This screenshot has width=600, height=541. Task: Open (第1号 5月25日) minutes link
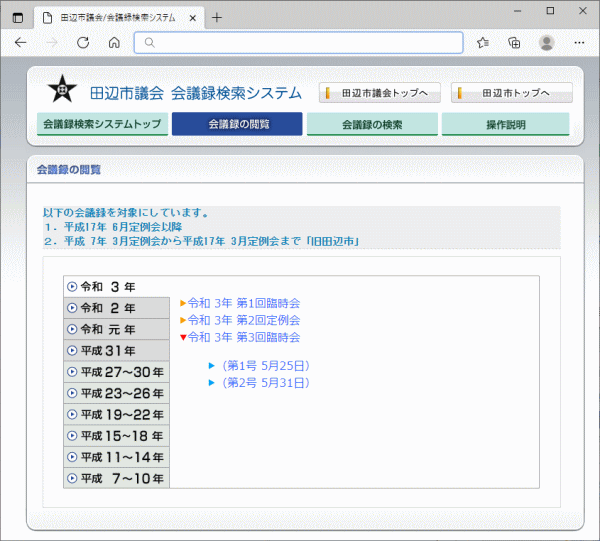coord(266,366)
